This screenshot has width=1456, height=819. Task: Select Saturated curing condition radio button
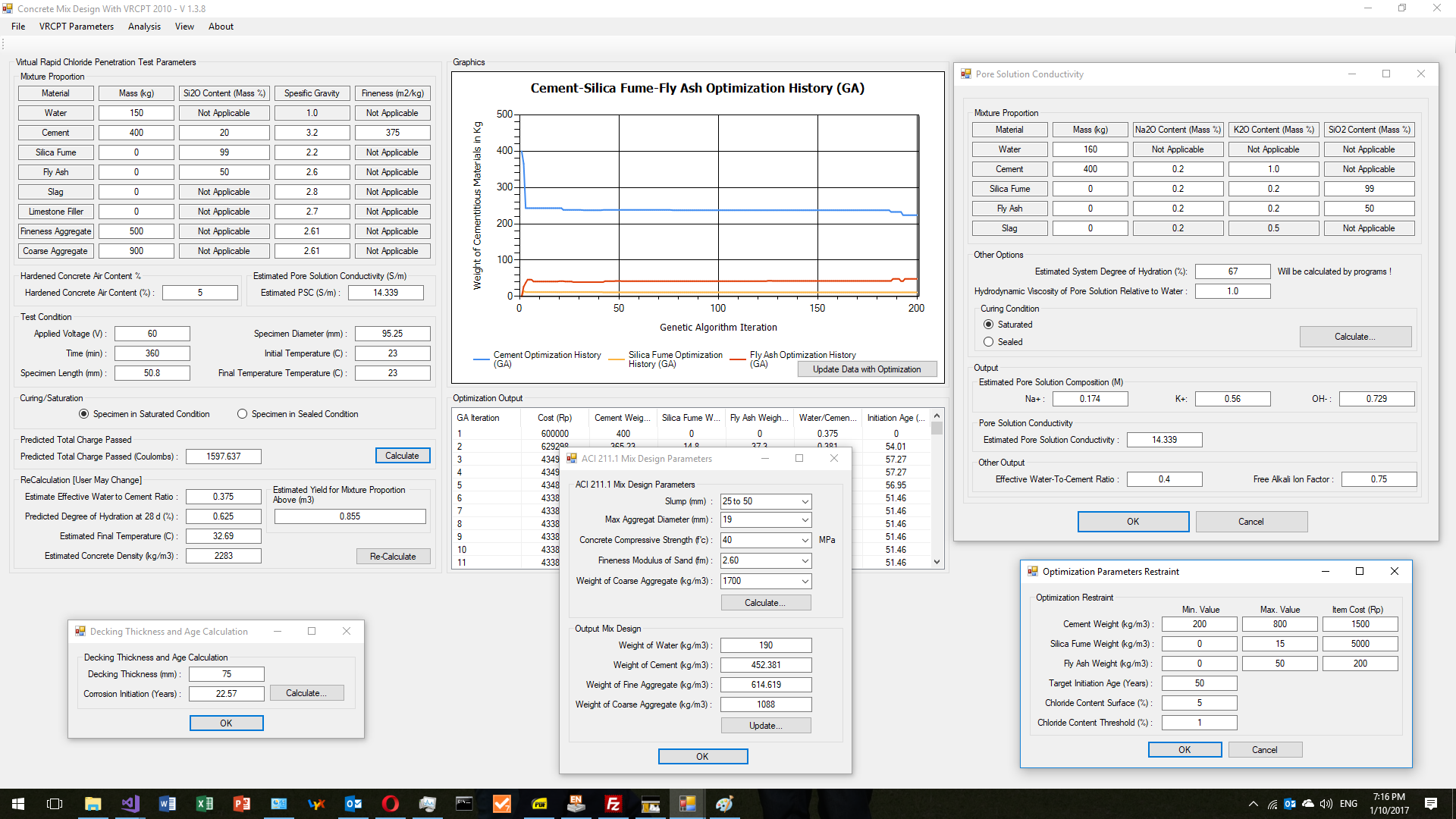988,325
